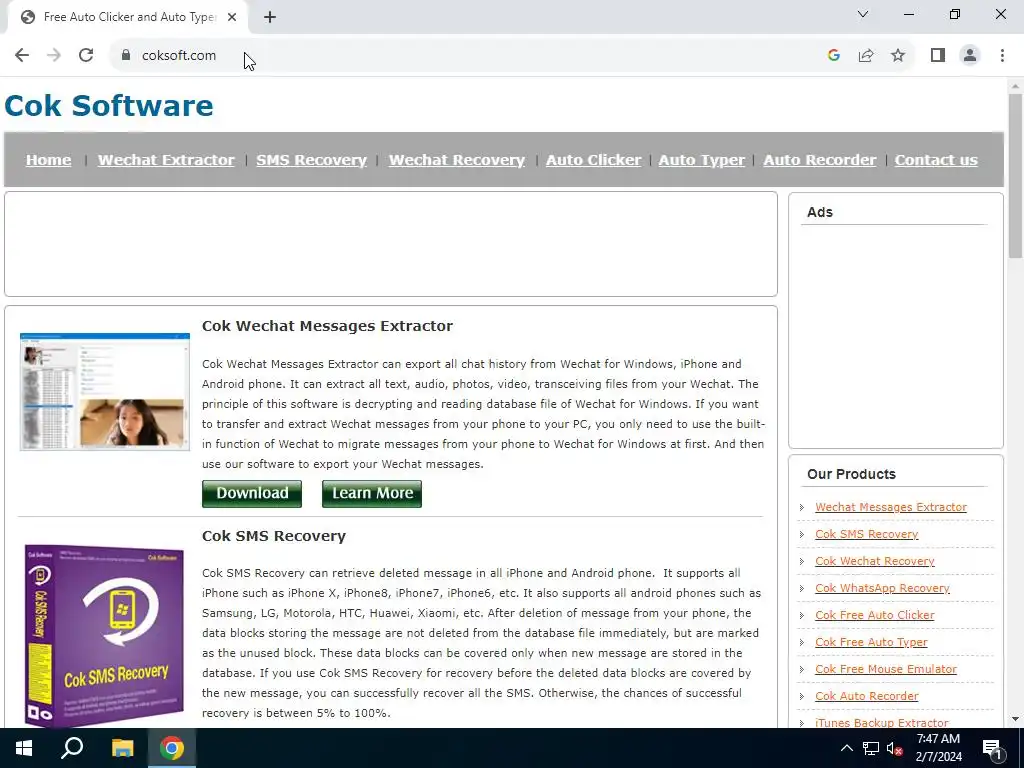Click the forward navigation arrow
The image size is (1024, 768).
54,55
